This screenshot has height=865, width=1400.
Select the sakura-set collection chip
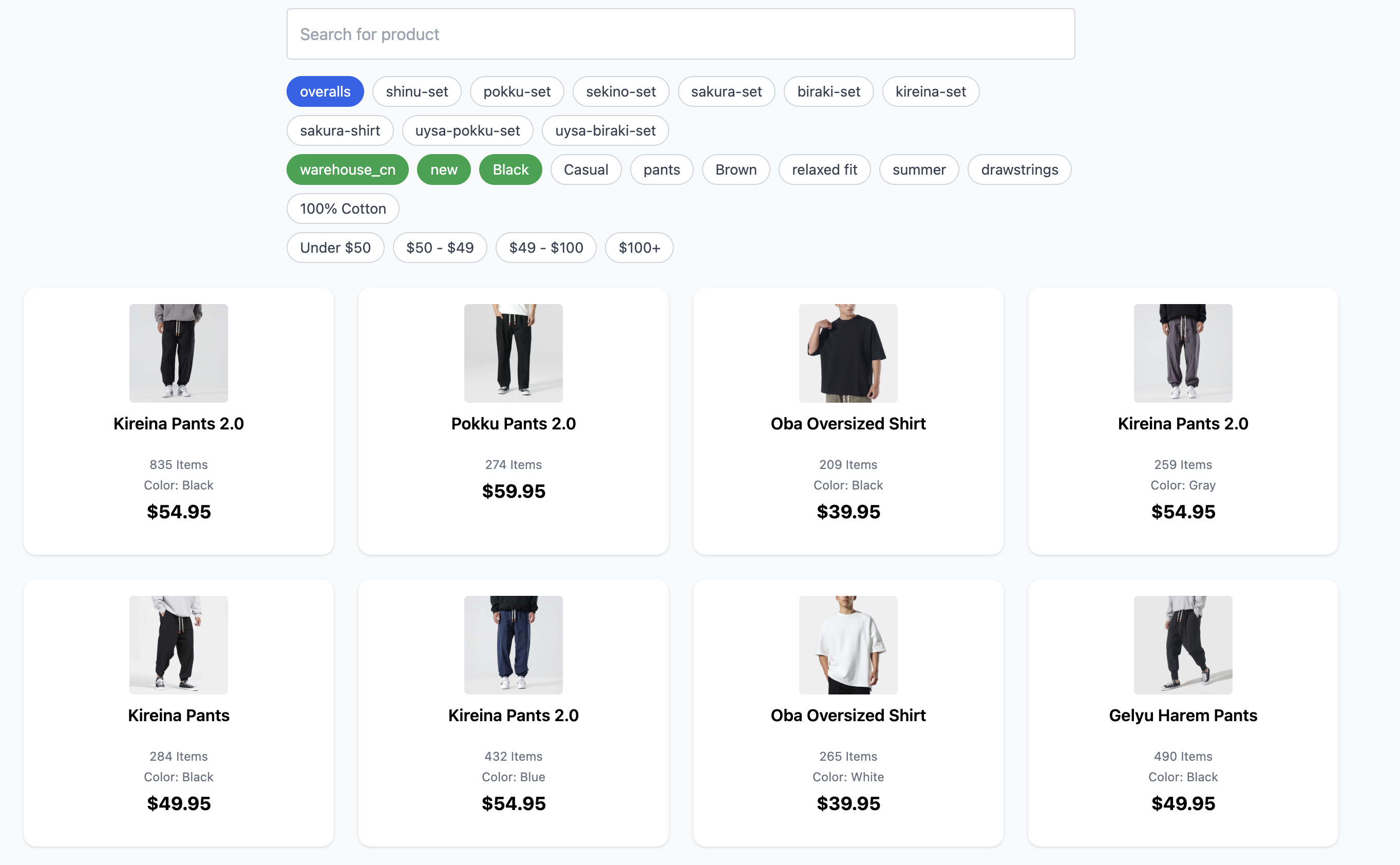pyautogui.click(x=726, y=91)
